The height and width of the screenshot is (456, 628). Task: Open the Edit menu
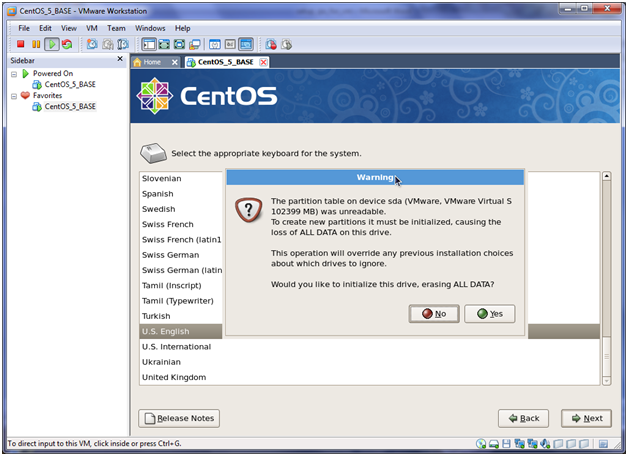(45, 28)
